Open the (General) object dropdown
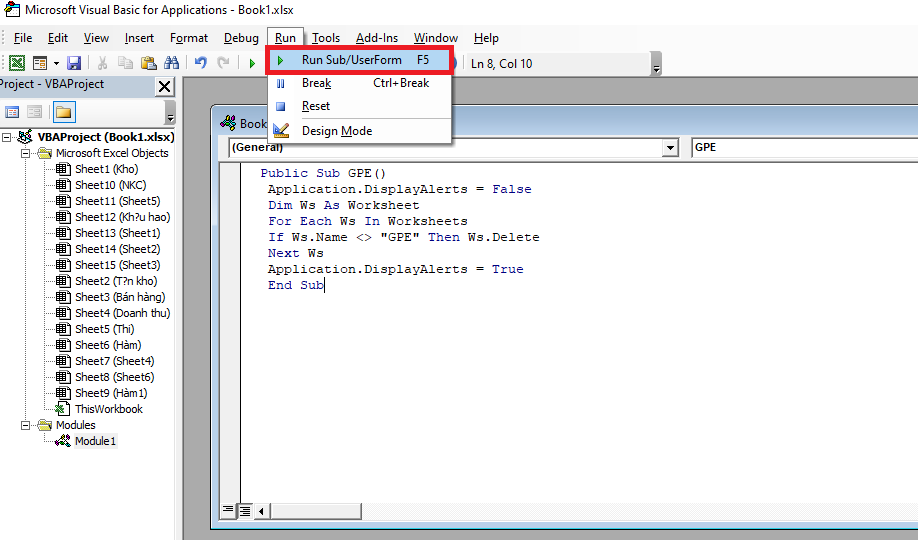918x540 pixels. point(671,148)
